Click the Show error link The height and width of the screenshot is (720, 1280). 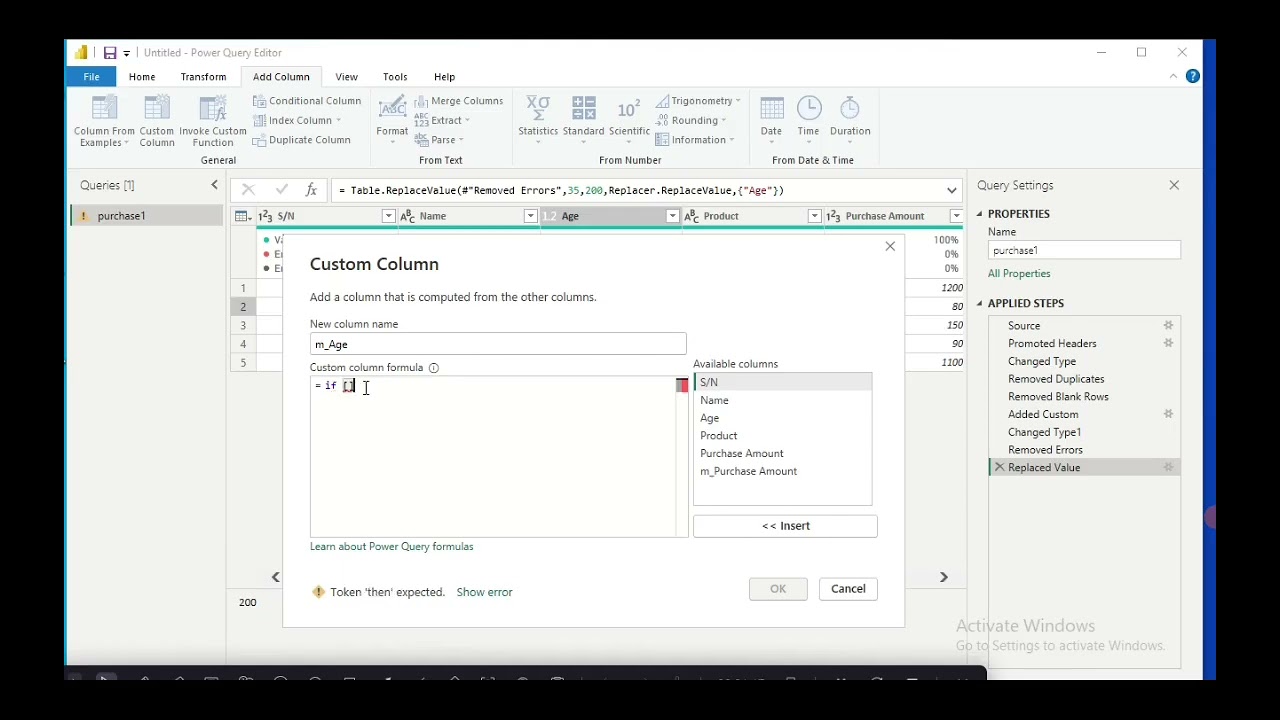[484, 592]
